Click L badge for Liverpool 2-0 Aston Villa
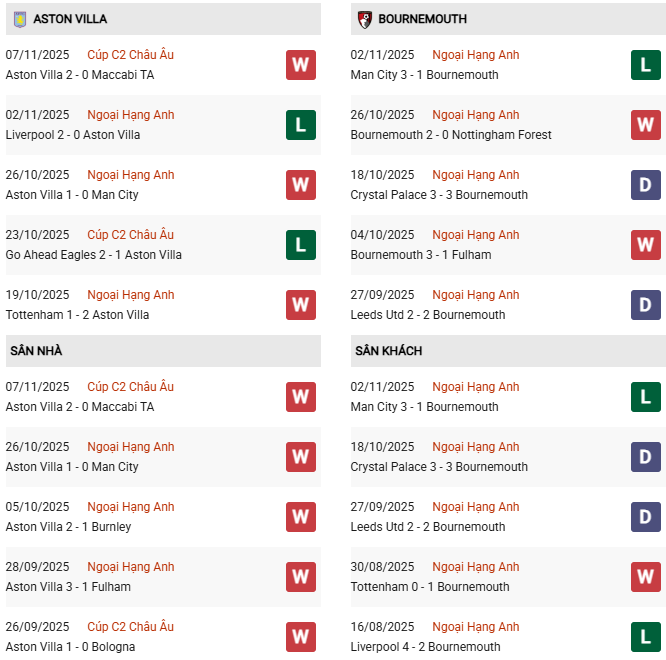 tap(301, 125)
